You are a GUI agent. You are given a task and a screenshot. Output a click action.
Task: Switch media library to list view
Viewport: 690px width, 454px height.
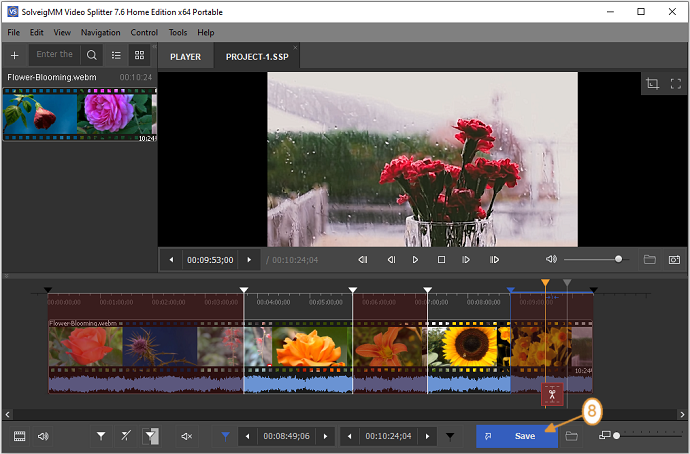(116, 55)
